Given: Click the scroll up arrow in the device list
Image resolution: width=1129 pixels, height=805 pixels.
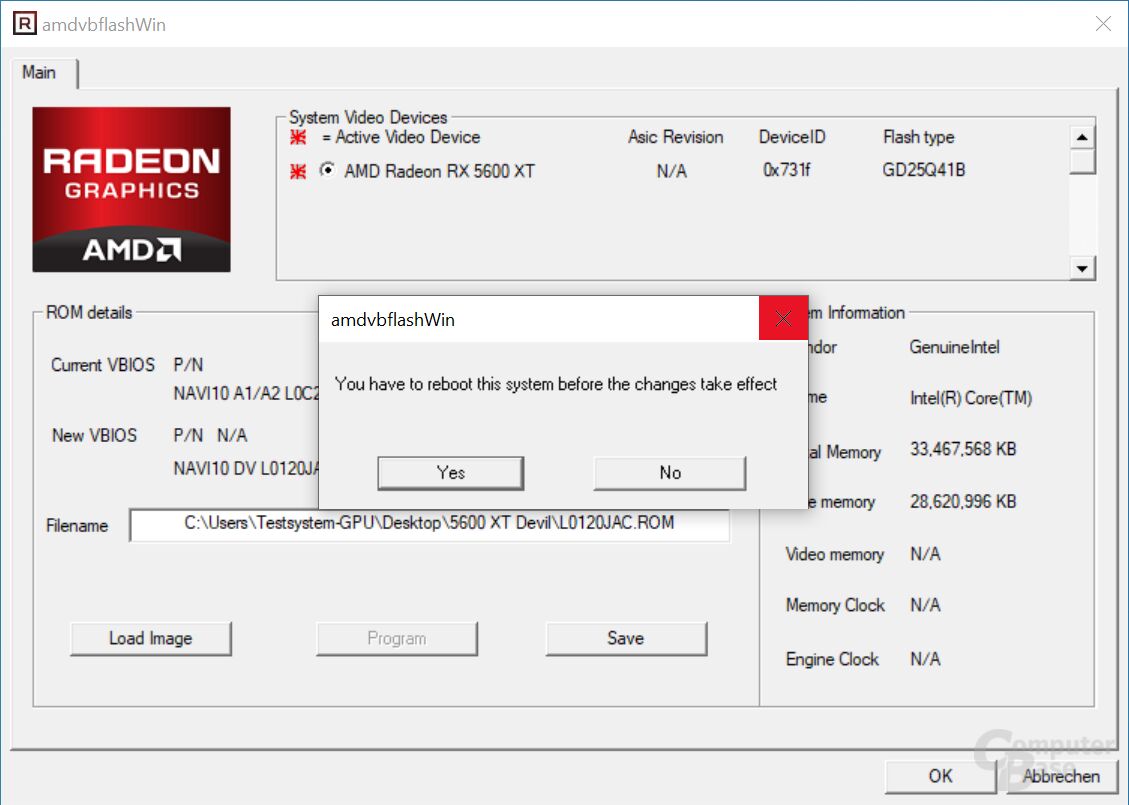Looking at the screenshot, I should pos(1082,137).
